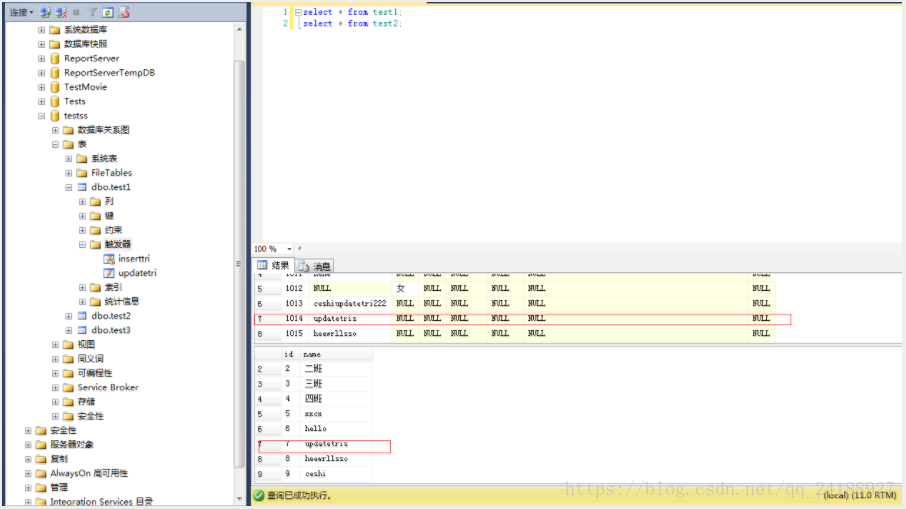This screenshot has width=906, height=509.
Task: Expand the AlwaysOn 高可用性 node
Action: tap(28, 473)
